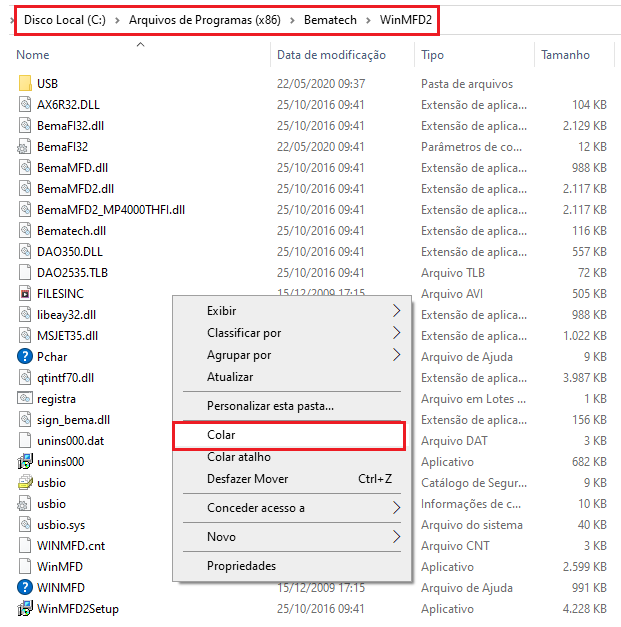Click Arquivo CNT type cell
Image resolution: width=621 pixels, height=627 pixels.
click(x=455, y=545)
